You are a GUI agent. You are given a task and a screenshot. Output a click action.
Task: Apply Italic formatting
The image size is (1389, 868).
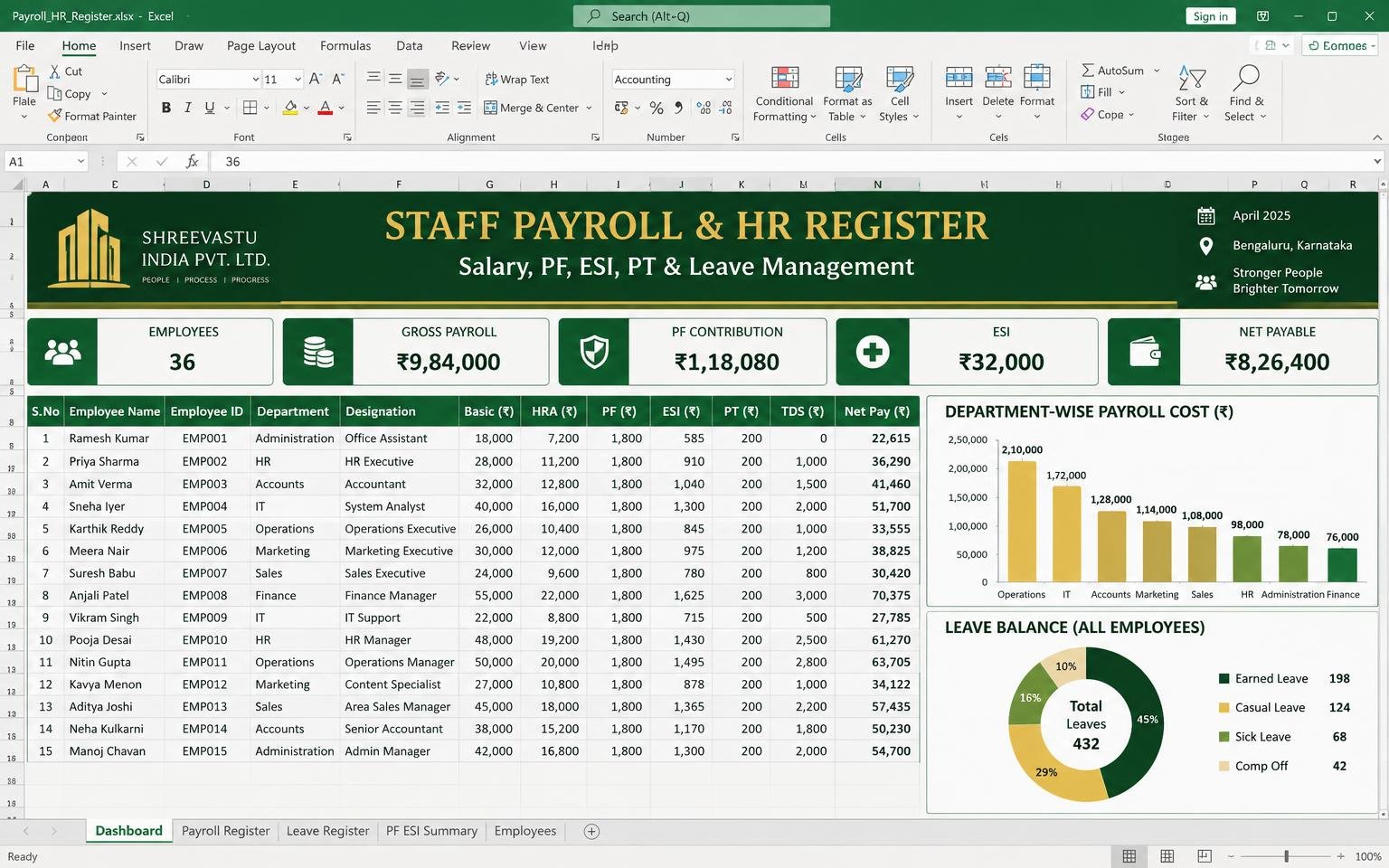(187, 108)
